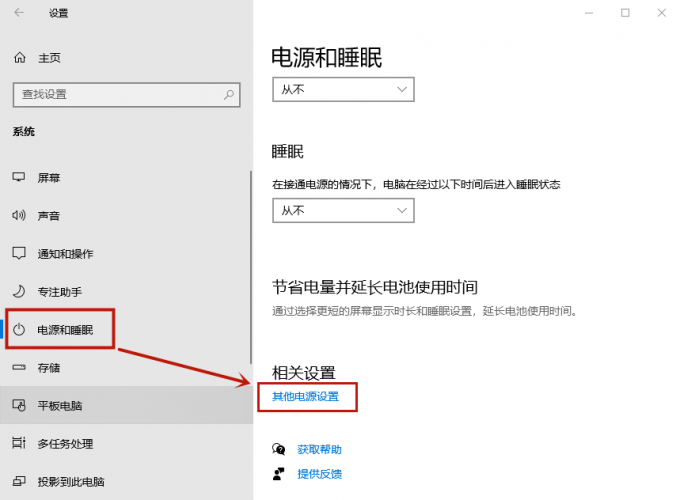Select the multitasking (多任务处理) icon
The width and height of the screenshot is (680, 500).
19,443
